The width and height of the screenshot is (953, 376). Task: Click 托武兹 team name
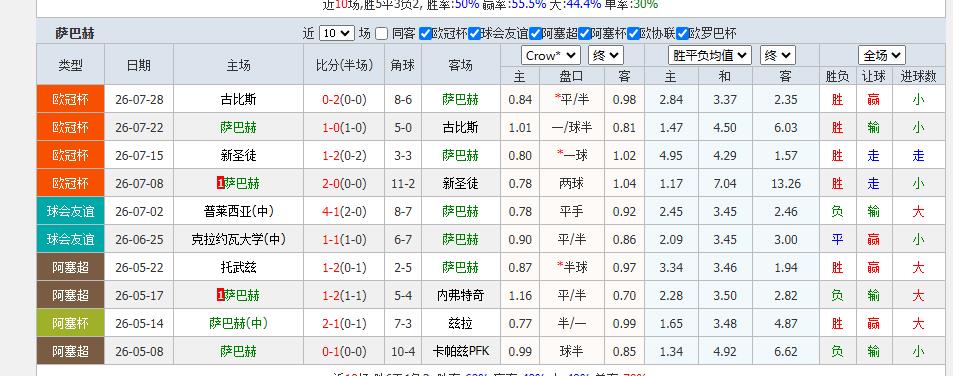click(239, 267)
